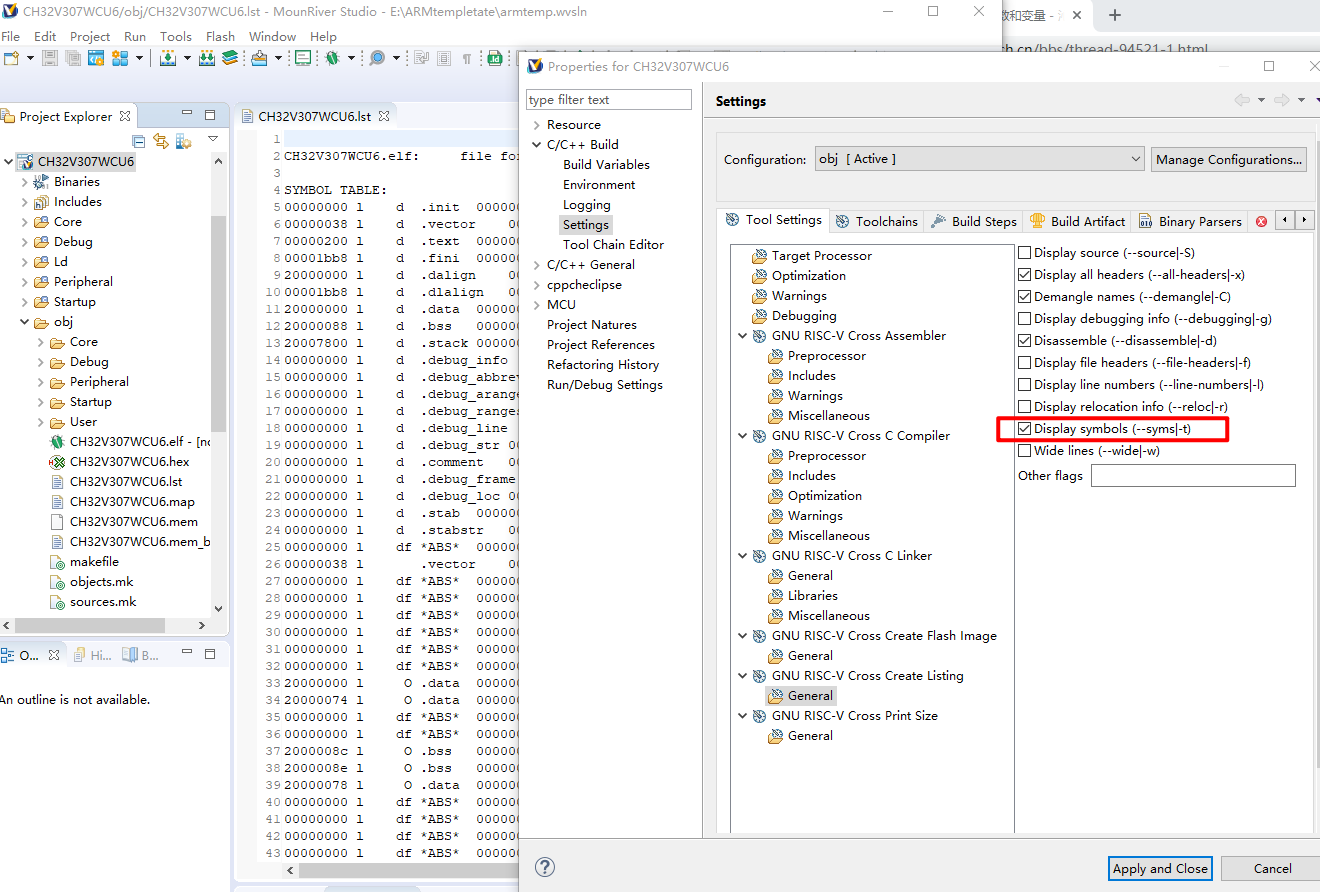
Task: Click the help question mark icon
Action: [x=545, y=867]
